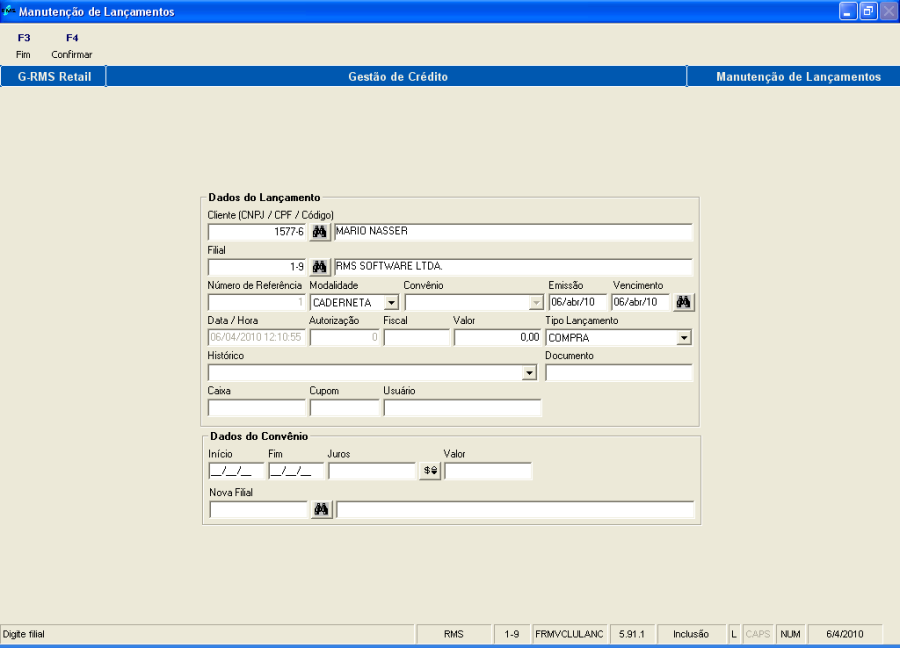
Task: Click Manutenção de Lançamentos header label
Action: tap(798, 76)
